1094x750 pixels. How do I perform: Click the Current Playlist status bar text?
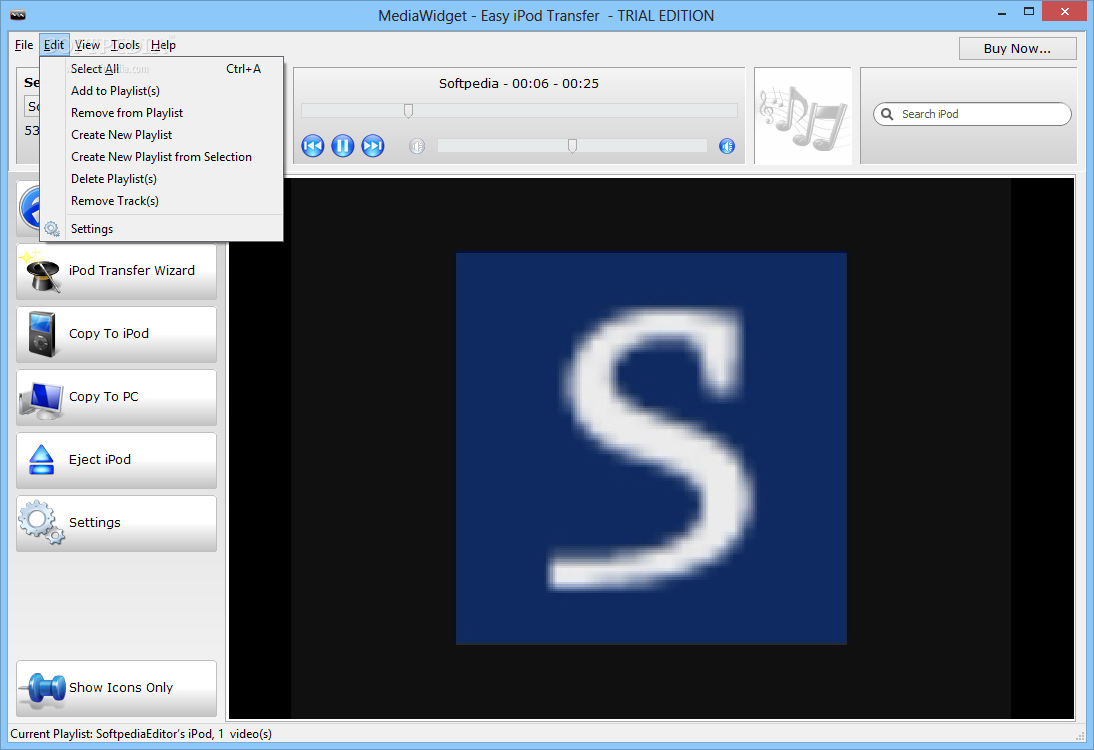pyautogui.click(x=141, y=733)
